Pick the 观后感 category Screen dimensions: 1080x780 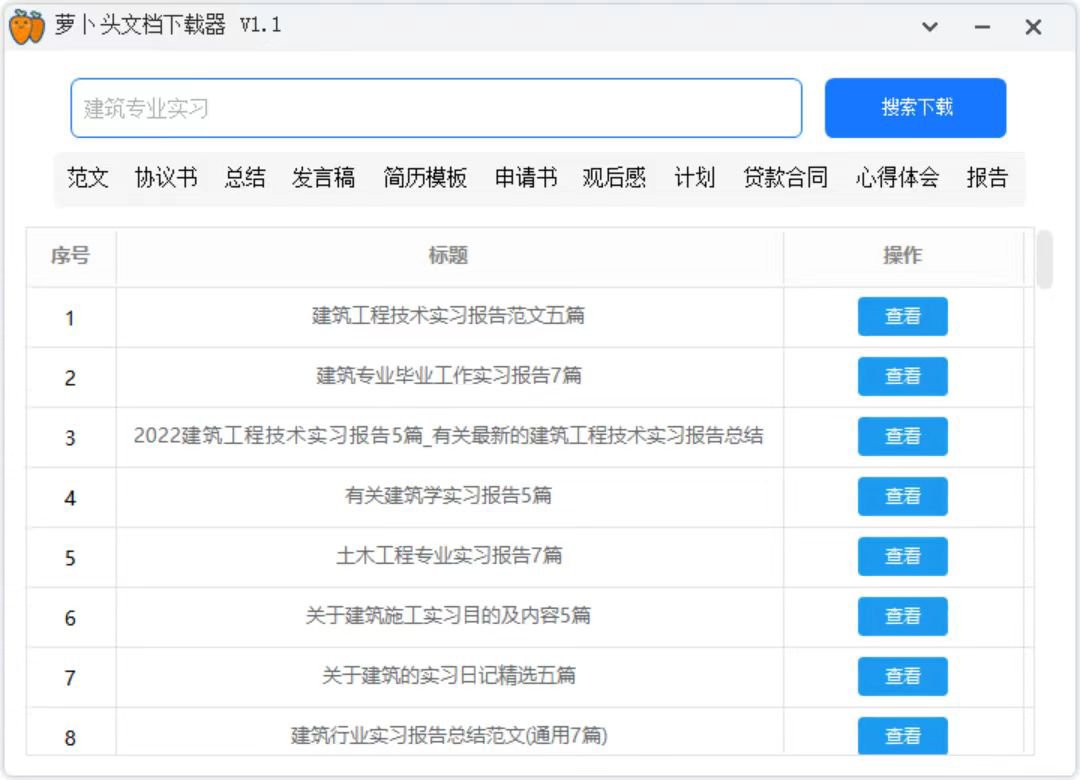click(x=614, y=178)
